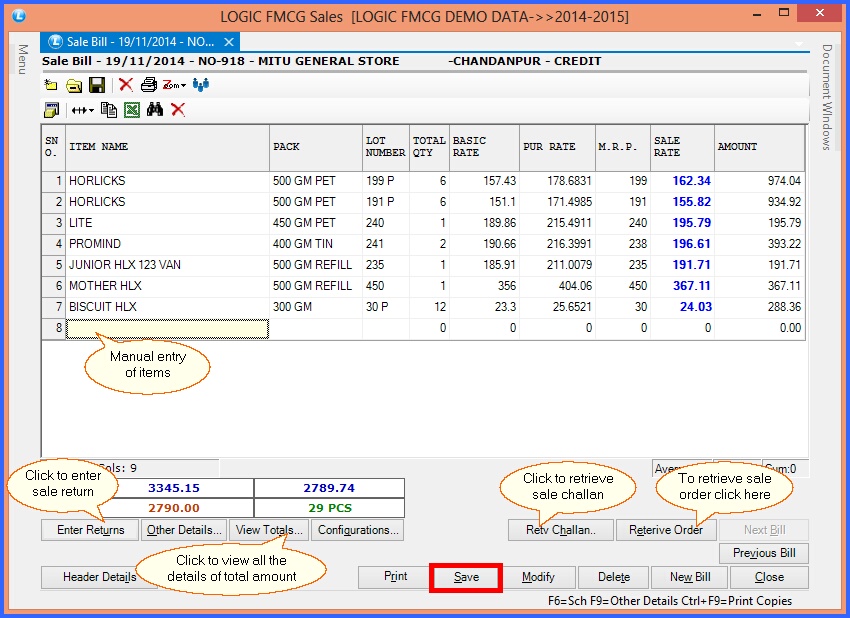The height and width of the screenshot is (618, 850).
Task: Open an existing bill via the folder icon
Action: click(73, 84)
